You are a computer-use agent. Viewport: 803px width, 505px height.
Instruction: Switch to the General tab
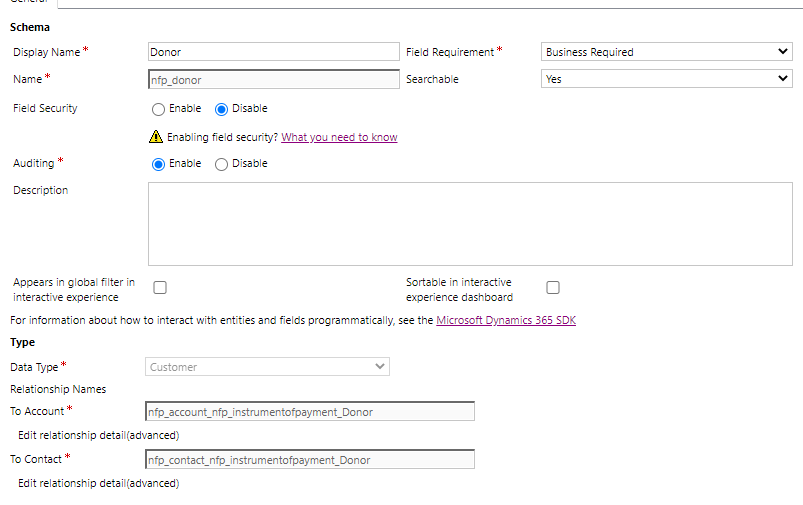pos(28,3)
